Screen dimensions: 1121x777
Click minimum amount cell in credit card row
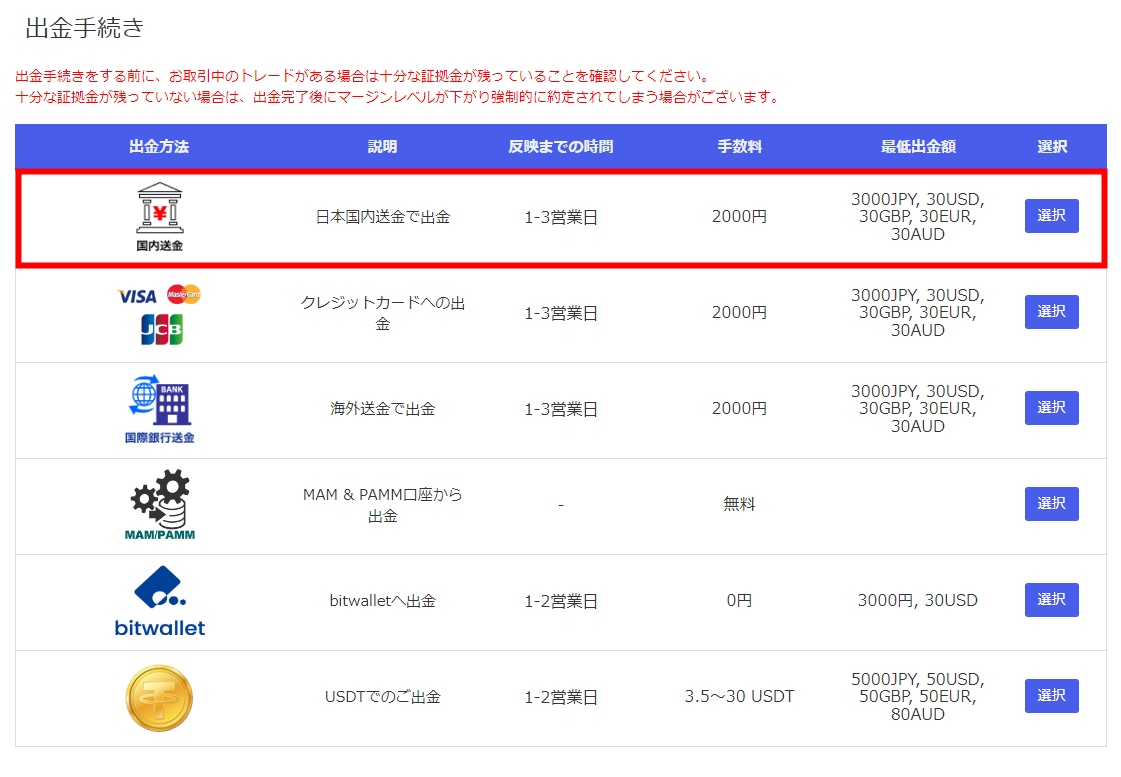918,312
